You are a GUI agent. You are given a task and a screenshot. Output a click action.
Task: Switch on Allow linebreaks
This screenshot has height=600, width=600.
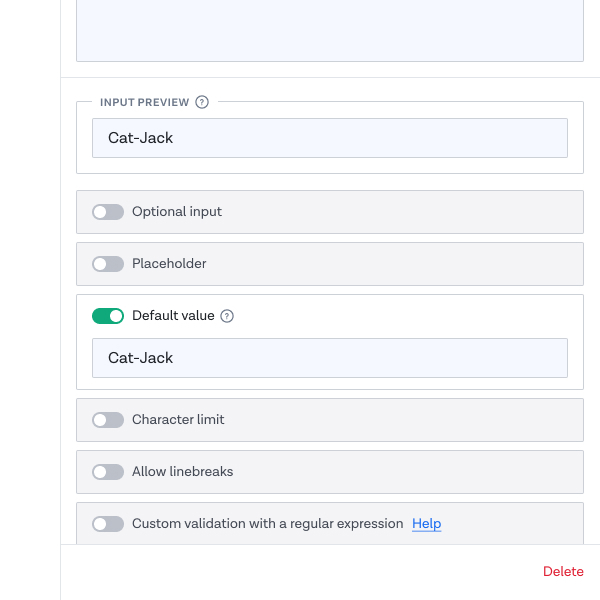tap(108, 472)
